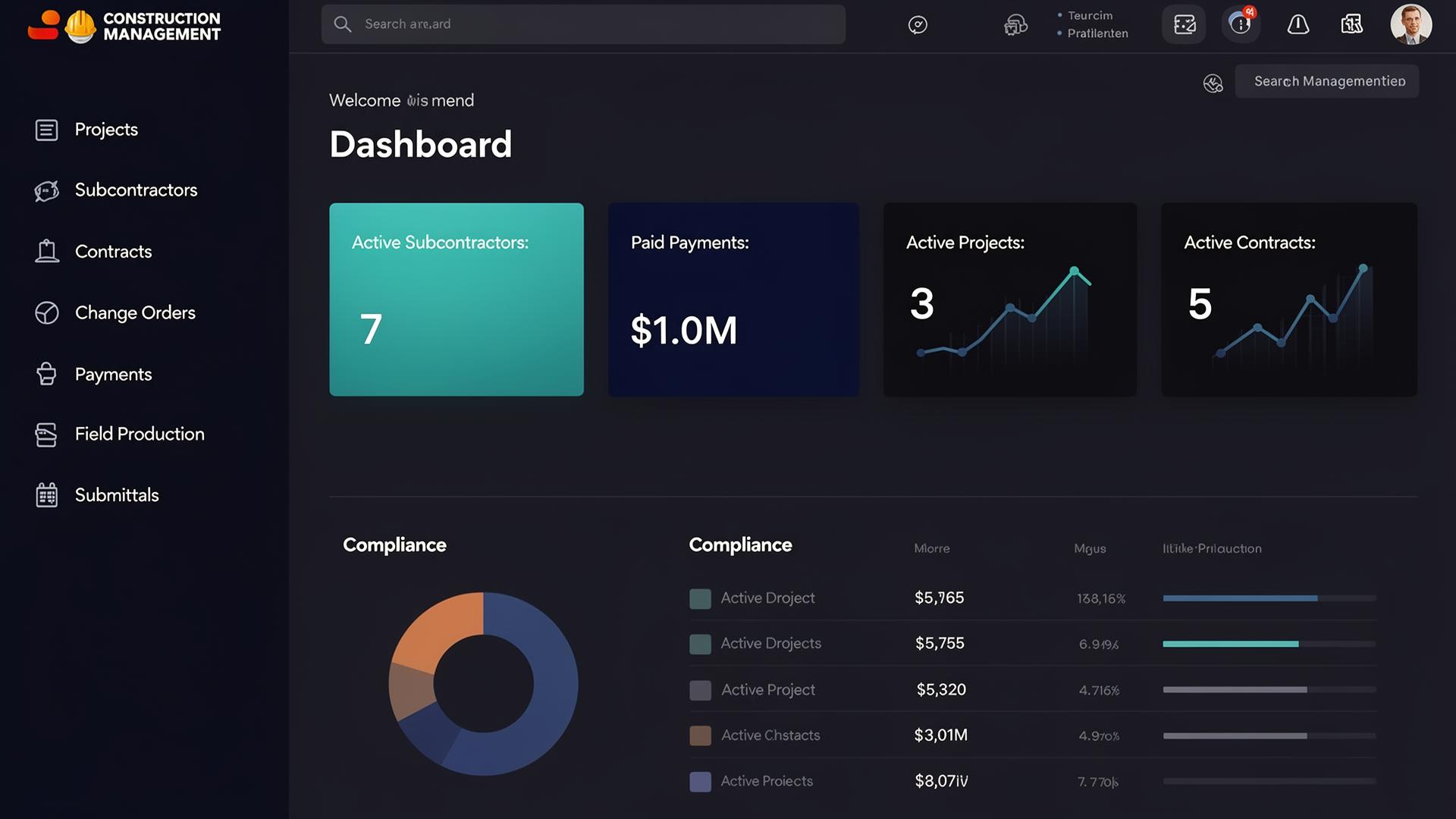Open notifications icon with red badge

coord(1240,24)
